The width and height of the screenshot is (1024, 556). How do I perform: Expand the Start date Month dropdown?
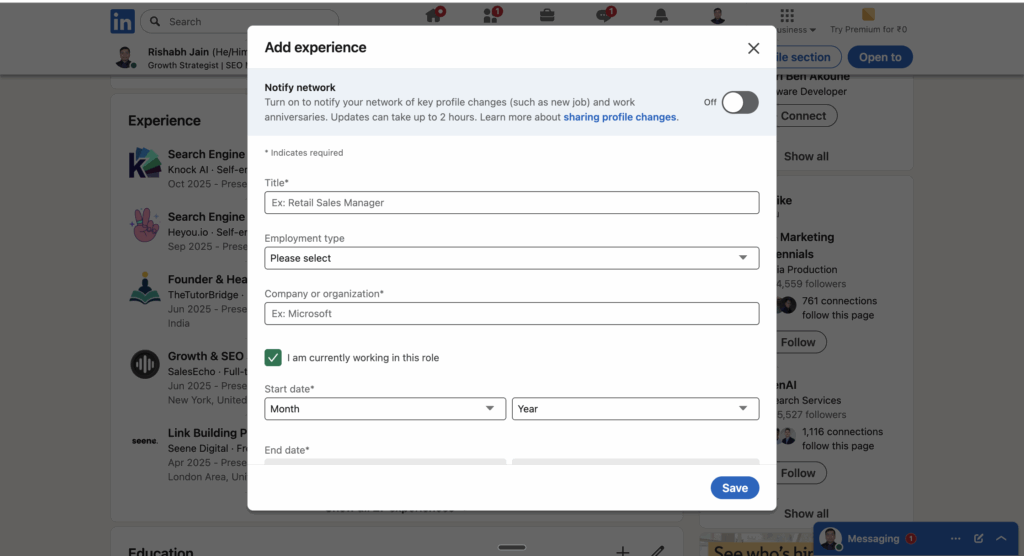point(385,409)
